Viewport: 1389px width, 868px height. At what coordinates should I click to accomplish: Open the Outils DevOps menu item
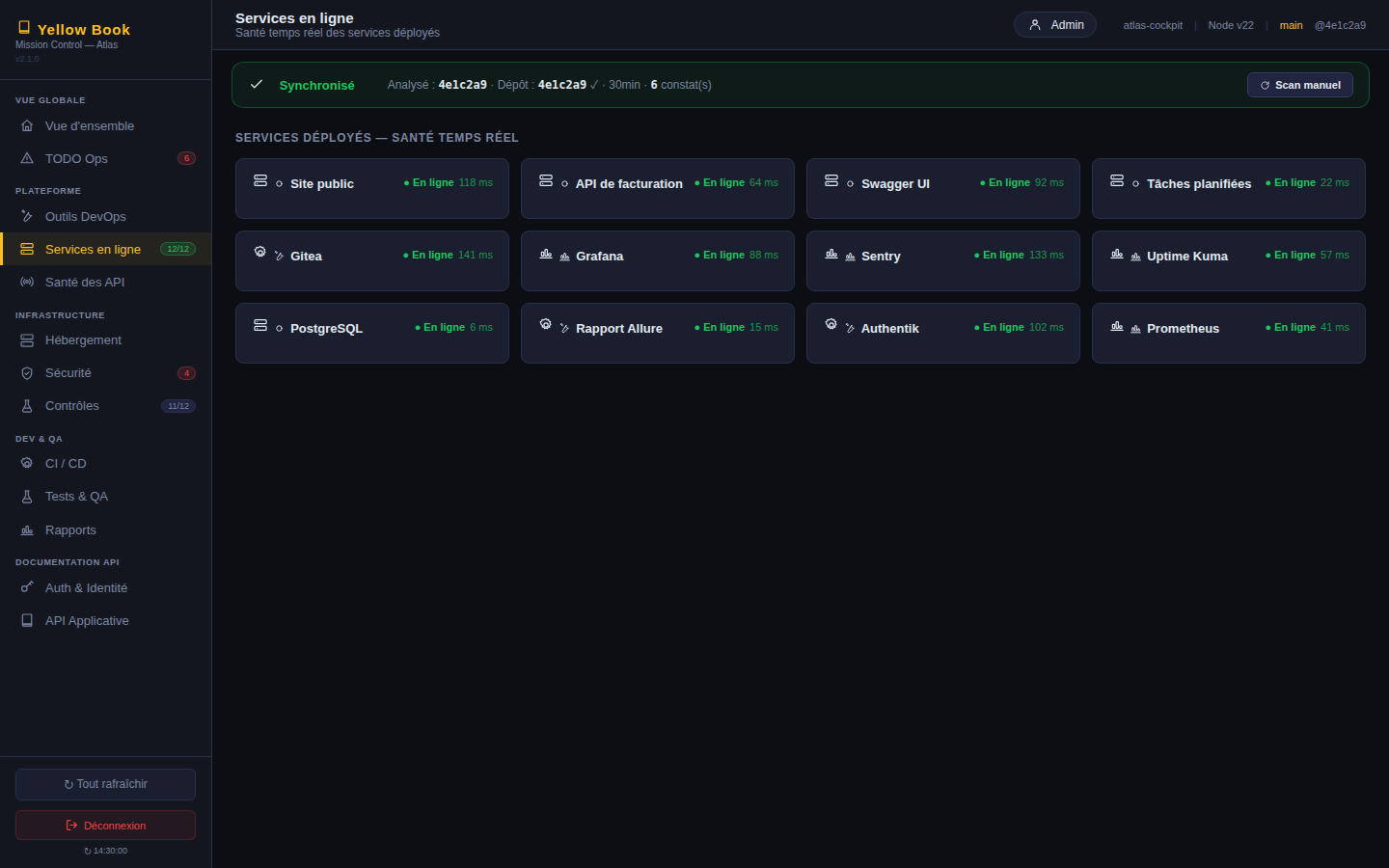(106, 216)
